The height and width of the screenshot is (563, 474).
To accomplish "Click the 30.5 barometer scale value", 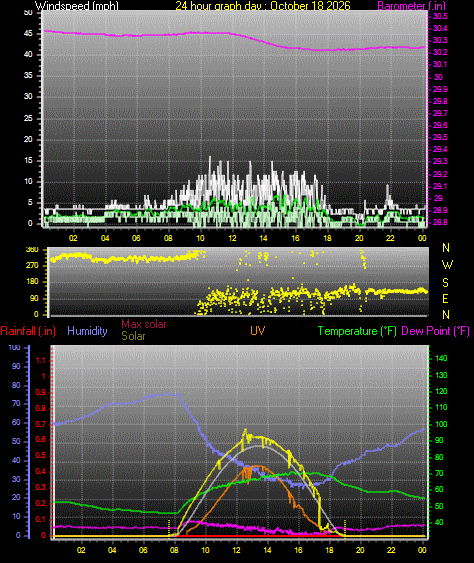I will tap(440, 16).
